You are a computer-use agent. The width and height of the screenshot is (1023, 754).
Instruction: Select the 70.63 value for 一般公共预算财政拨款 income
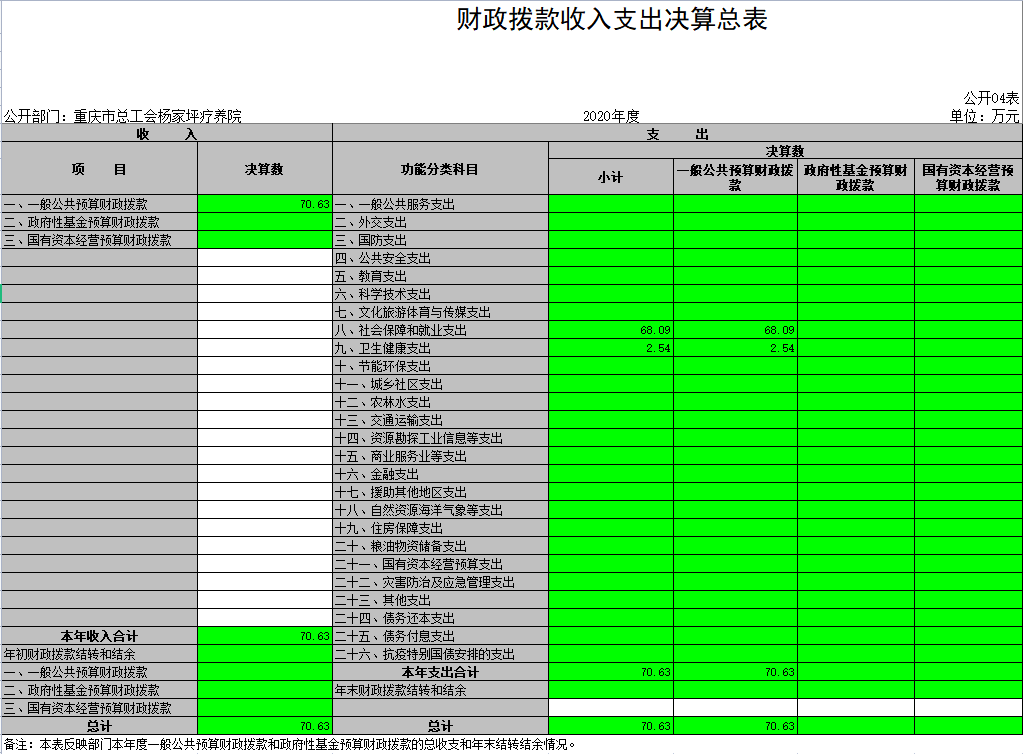coord(264,204)
